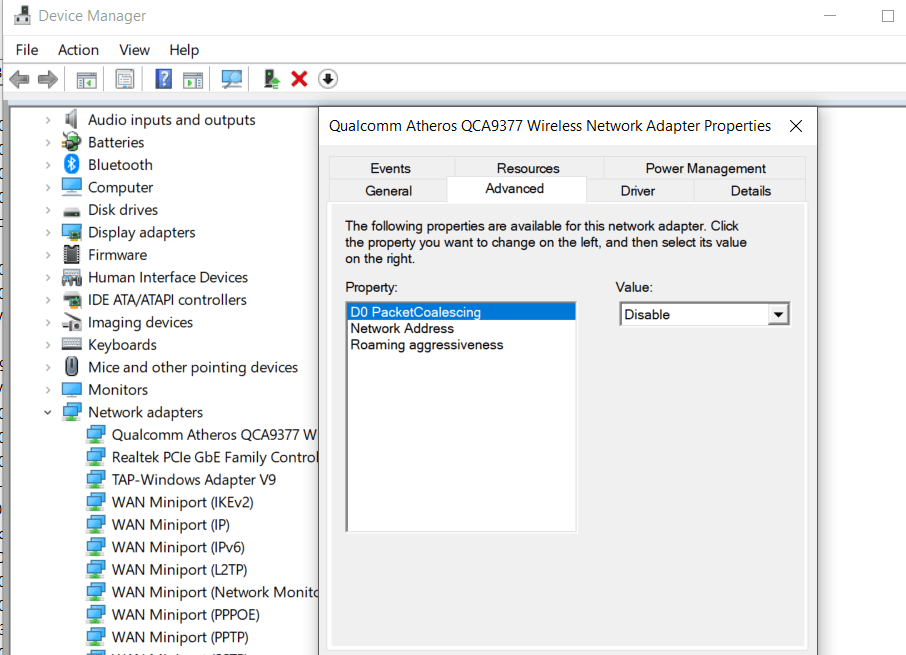Screen dimensions: 906x655
Task: Click the Keyboards category icon
Action: coord(72,345)
